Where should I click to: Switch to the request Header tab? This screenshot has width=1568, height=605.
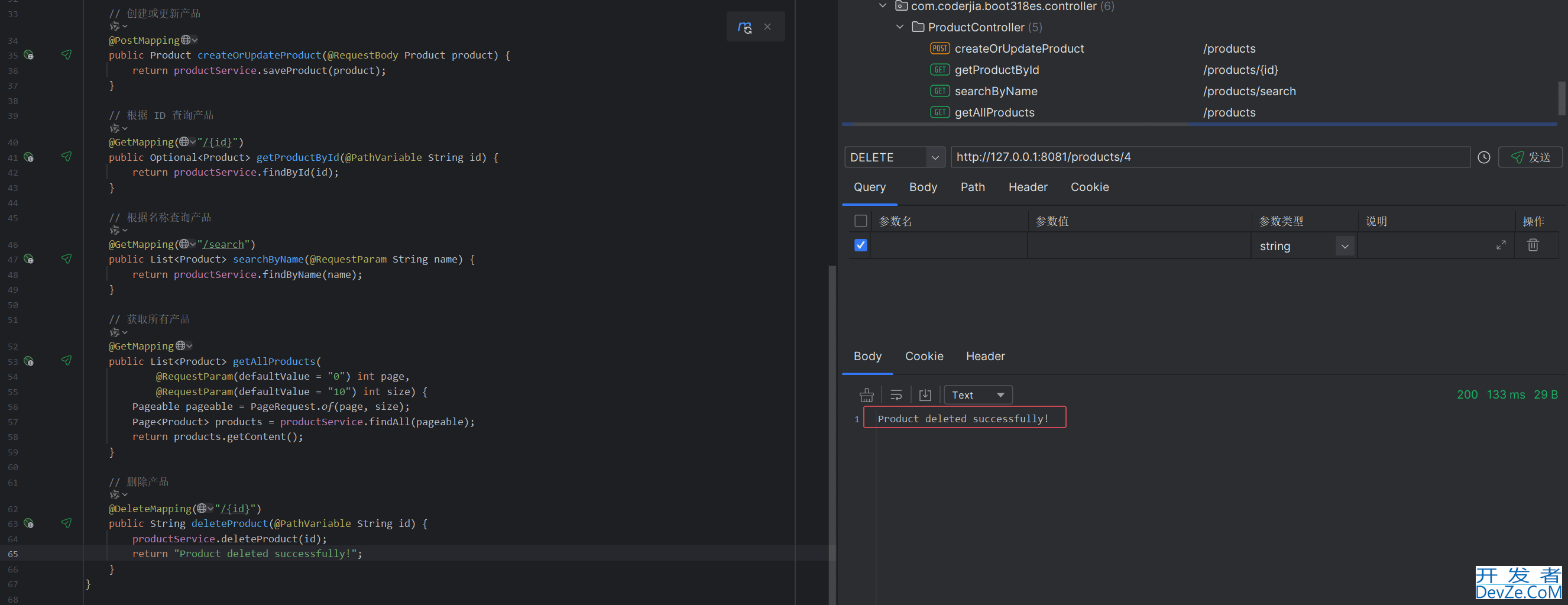1028,187
